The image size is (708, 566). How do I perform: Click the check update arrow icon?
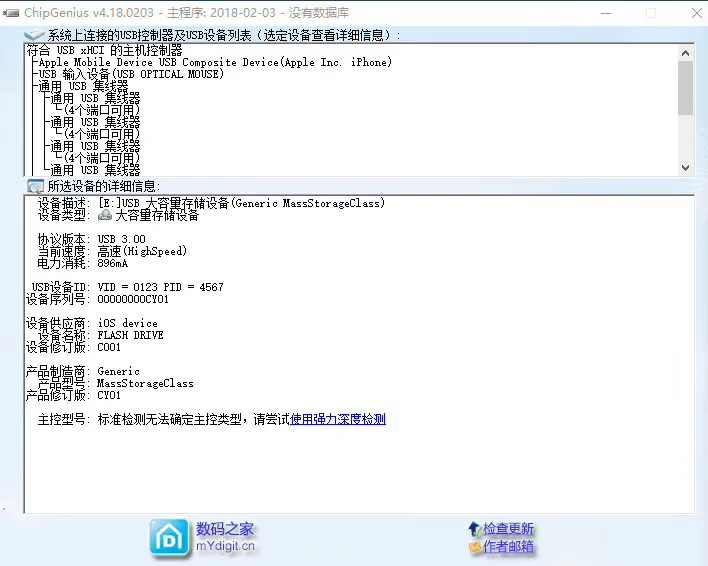474,529
